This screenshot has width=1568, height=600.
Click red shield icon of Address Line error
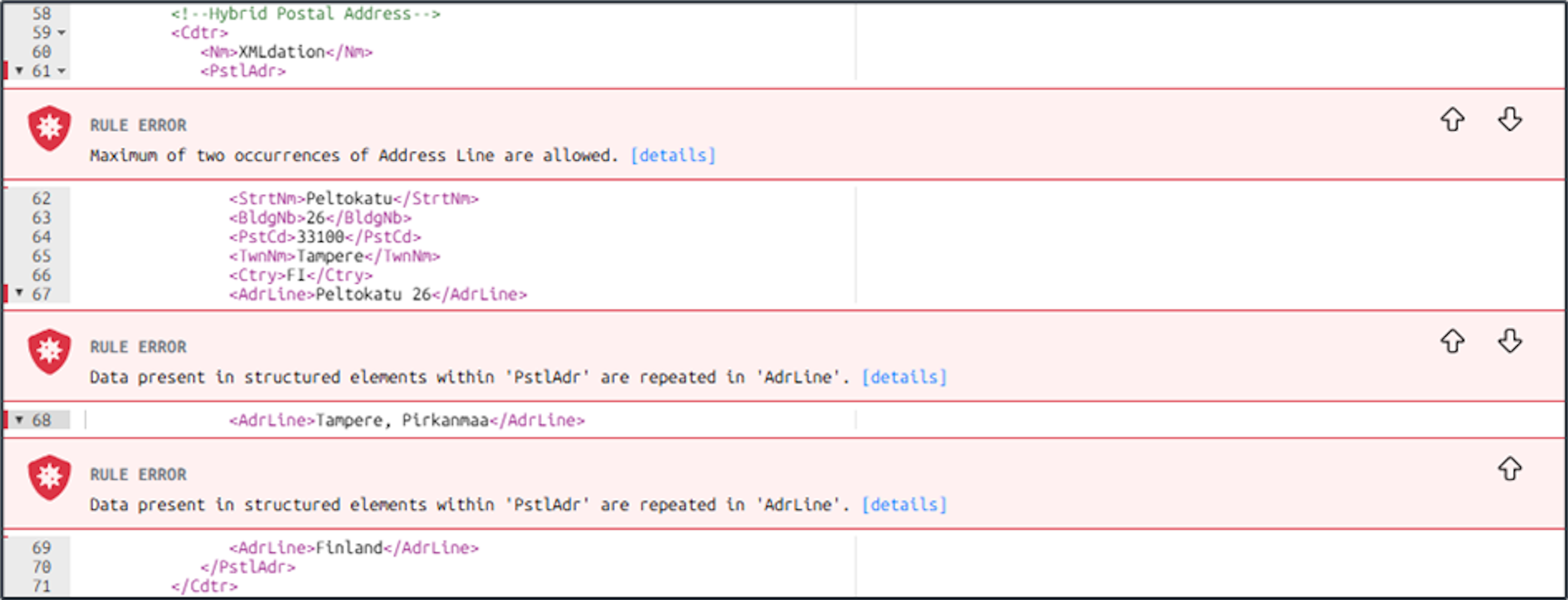pyautogui.click(x=49, y=128)
